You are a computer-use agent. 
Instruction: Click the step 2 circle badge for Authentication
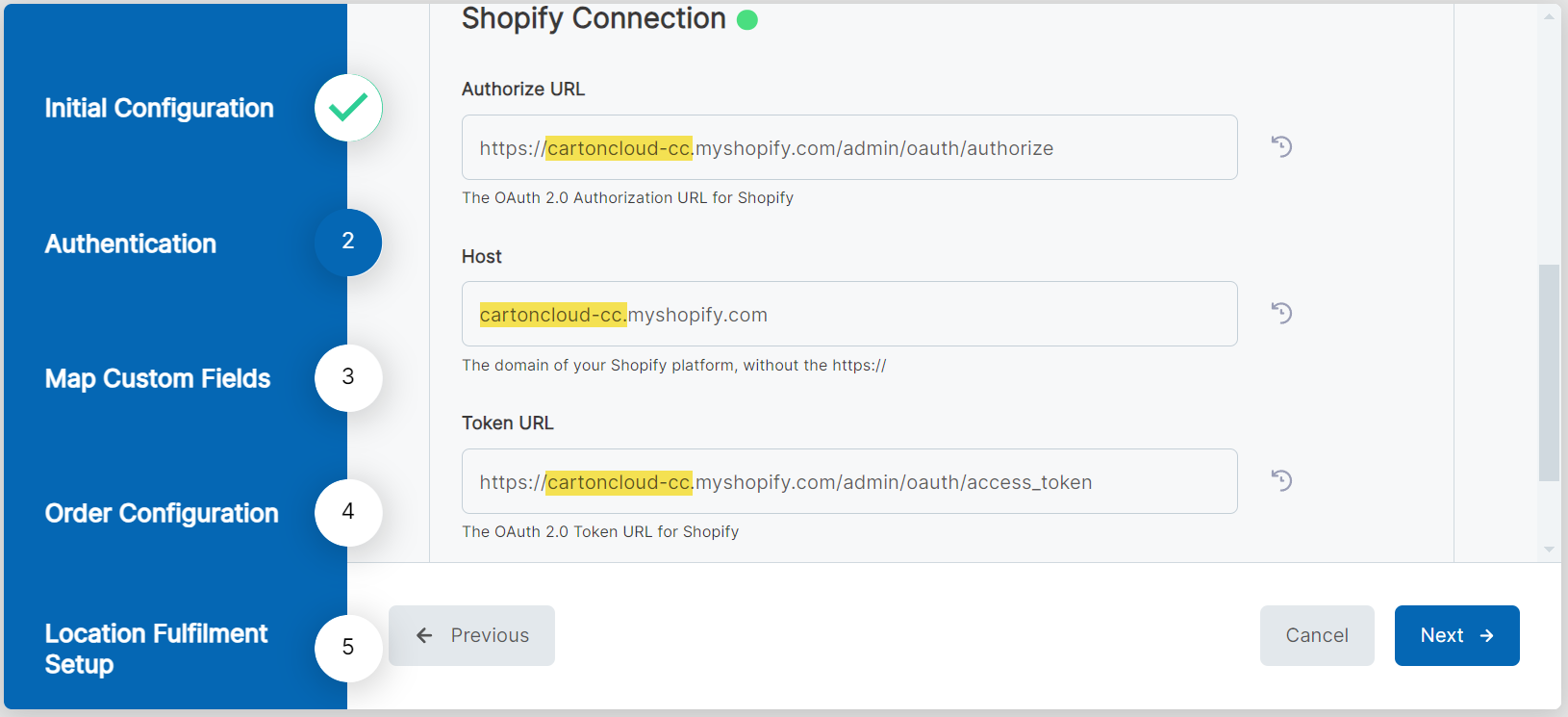click(x=348, y=243)
